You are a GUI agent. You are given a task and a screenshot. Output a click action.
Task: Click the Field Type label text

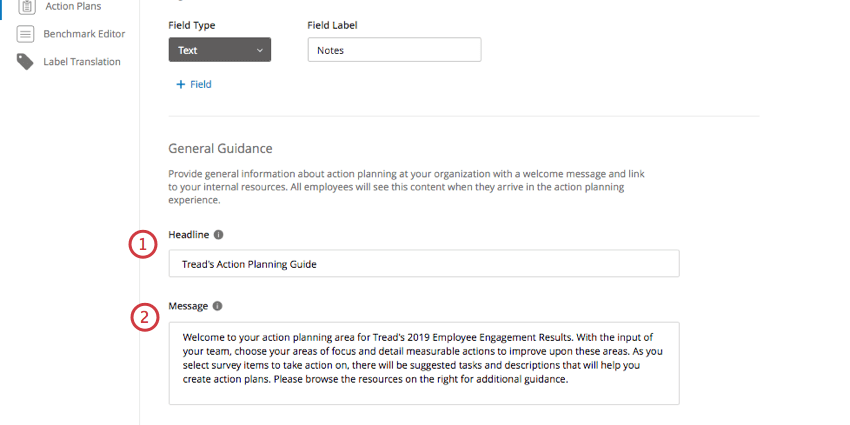tap(192, 25)
